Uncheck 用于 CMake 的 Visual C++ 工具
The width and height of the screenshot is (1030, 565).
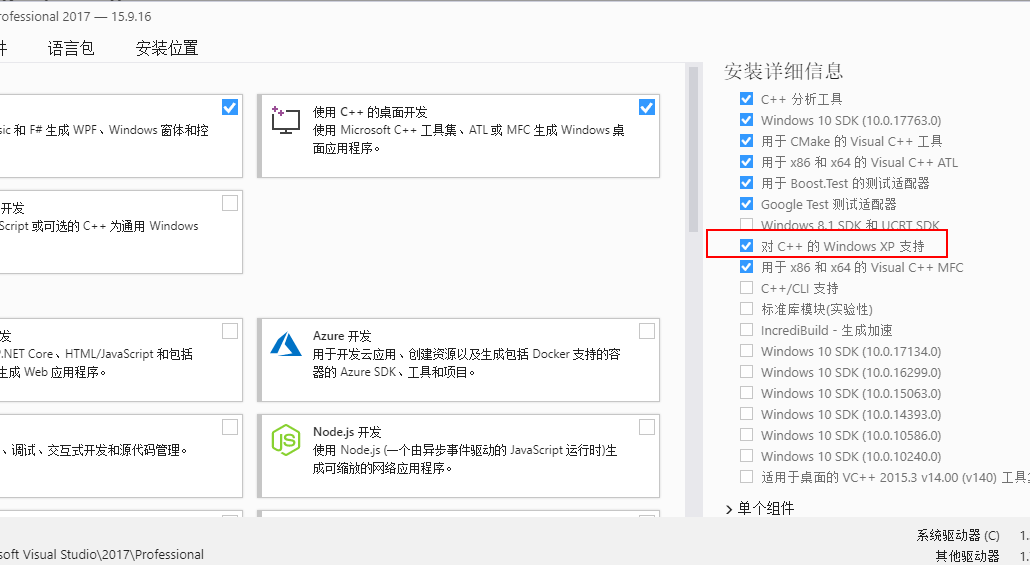point(746,141)
